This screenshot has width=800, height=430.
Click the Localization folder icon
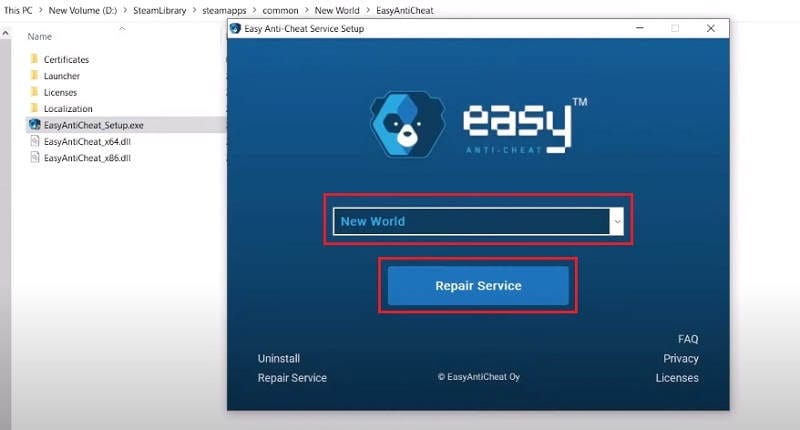point(34,108)
